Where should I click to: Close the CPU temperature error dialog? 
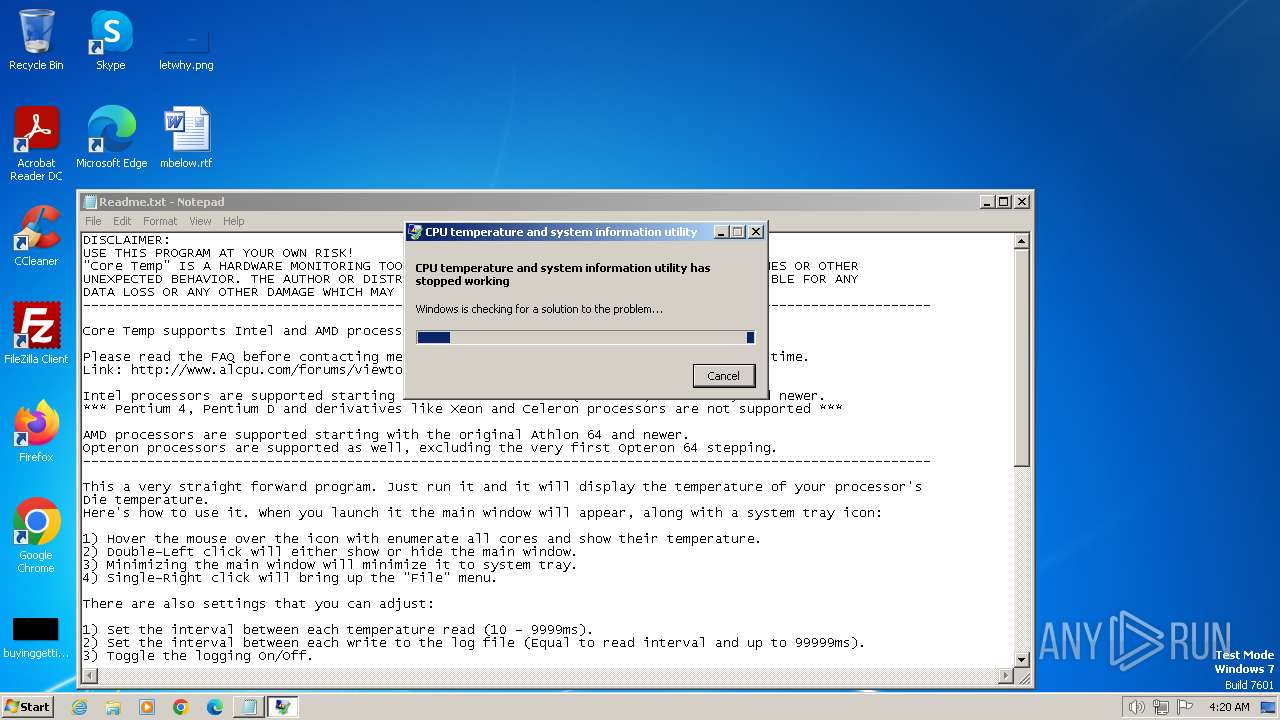755,232
